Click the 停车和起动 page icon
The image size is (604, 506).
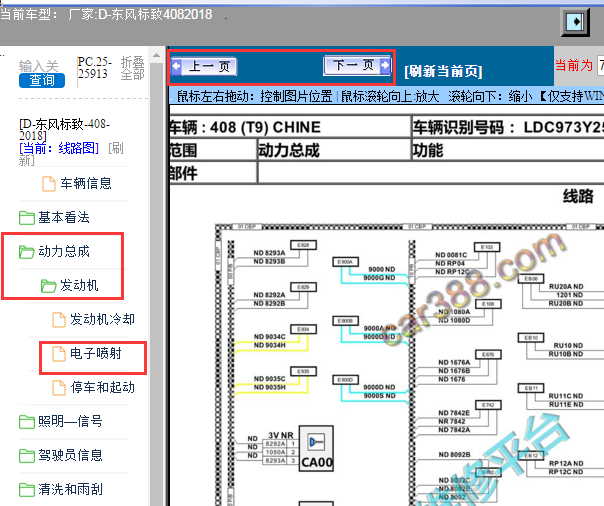(59, 388)
